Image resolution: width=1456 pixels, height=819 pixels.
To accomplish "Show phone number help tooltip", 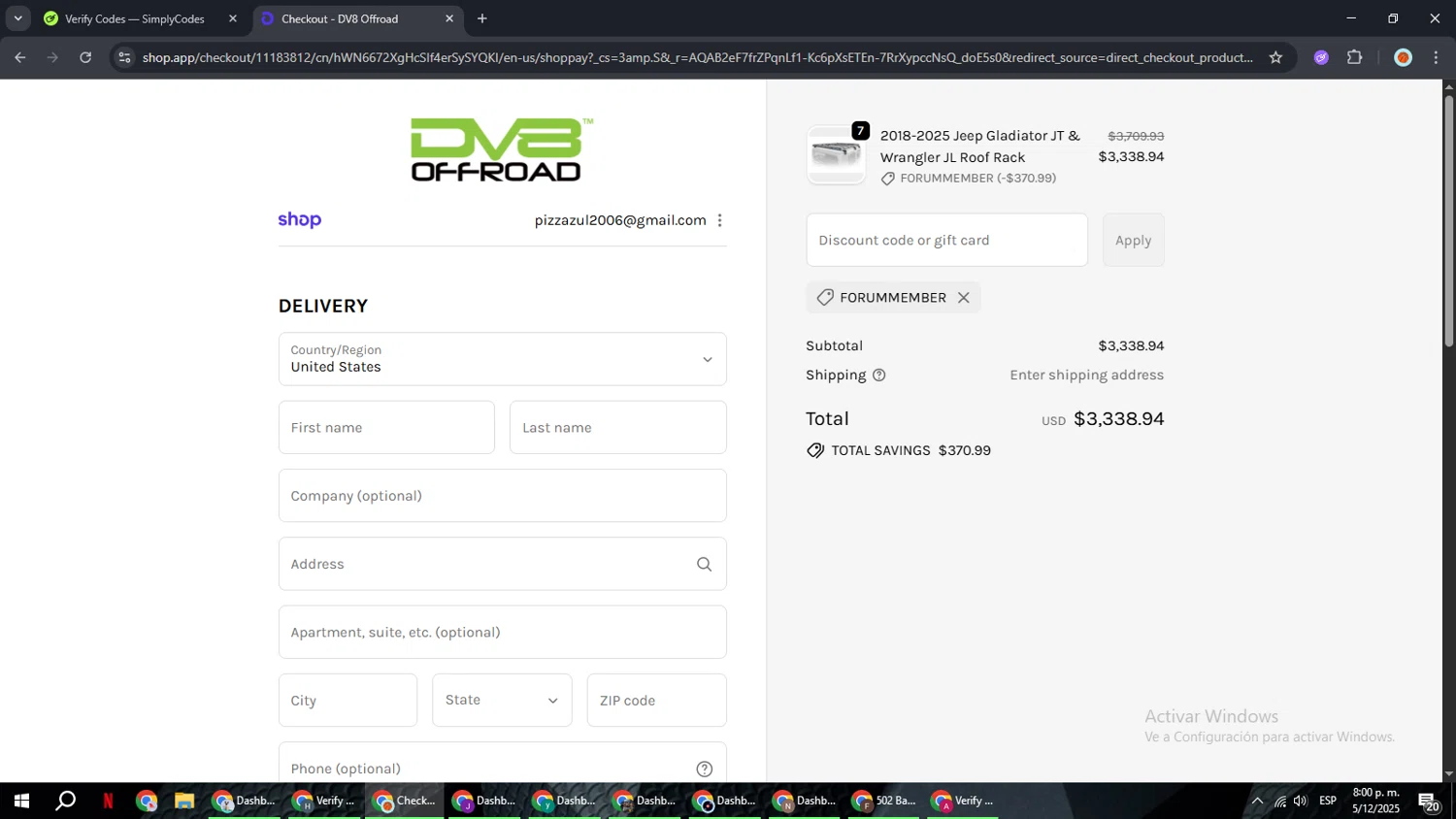I will pyautogui.click(x=704, y=769).
